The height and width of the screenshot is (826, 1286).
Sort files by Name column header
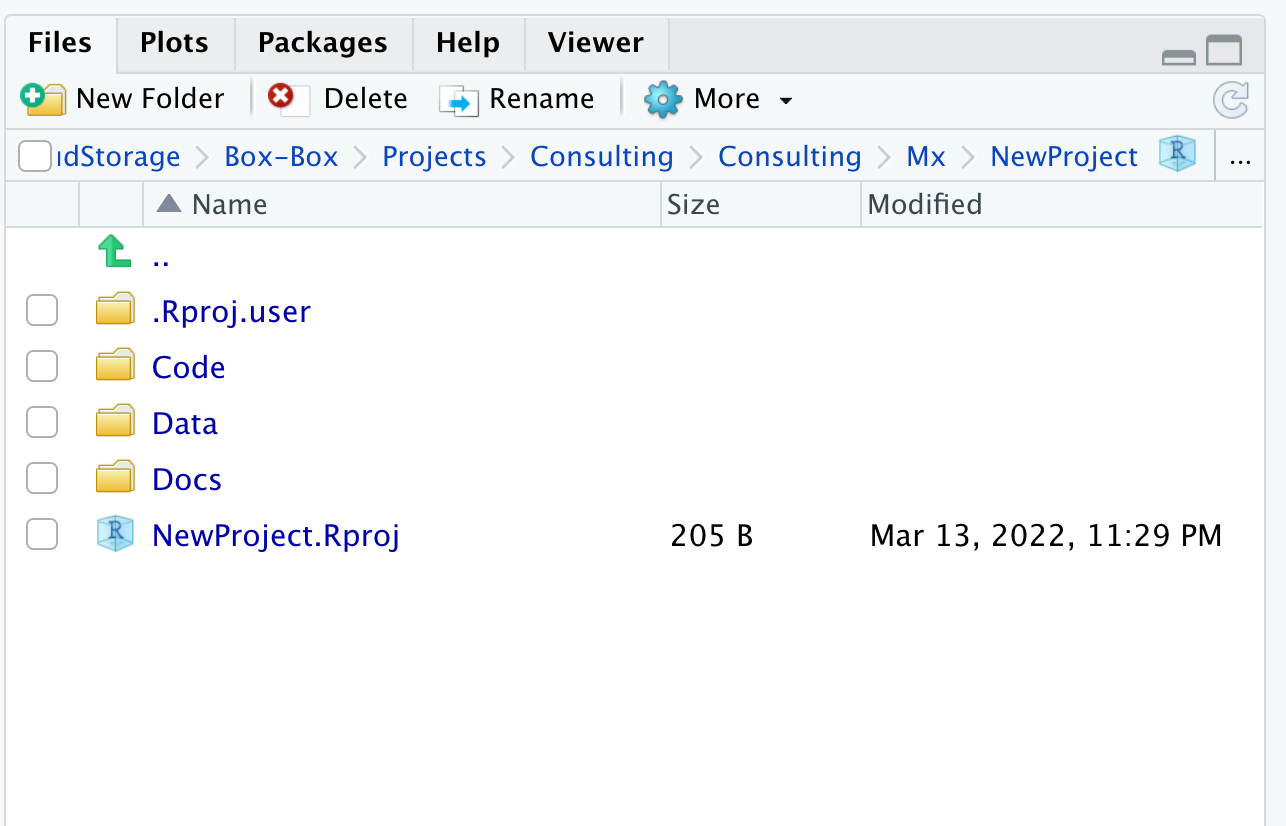[229, 205]
